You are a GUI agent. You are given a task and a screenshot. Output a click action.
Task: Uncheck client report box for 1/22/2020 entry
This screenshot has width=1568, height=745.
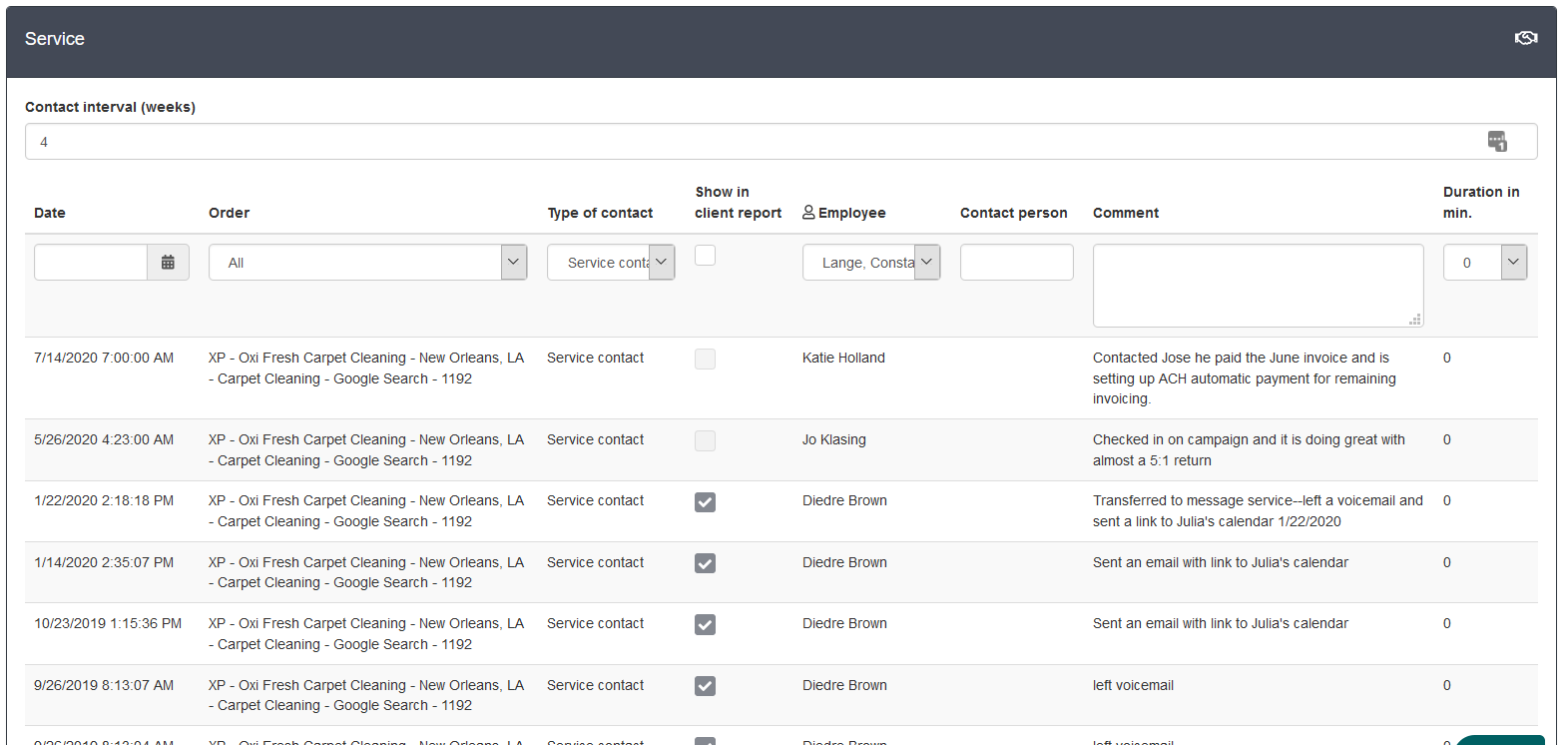pyautogui.click(x=705, y=502)
